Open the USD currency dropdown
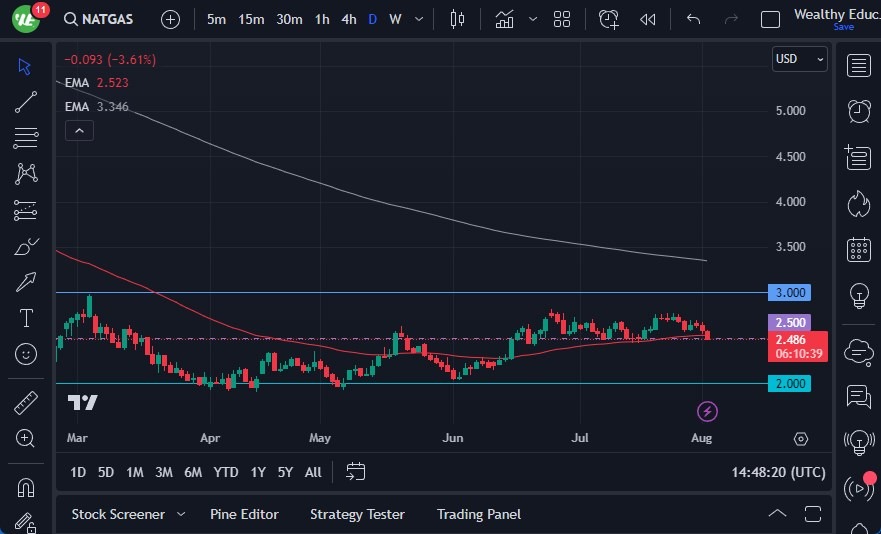The width and height of the screenshot is (881, 534). click(799, 59)
